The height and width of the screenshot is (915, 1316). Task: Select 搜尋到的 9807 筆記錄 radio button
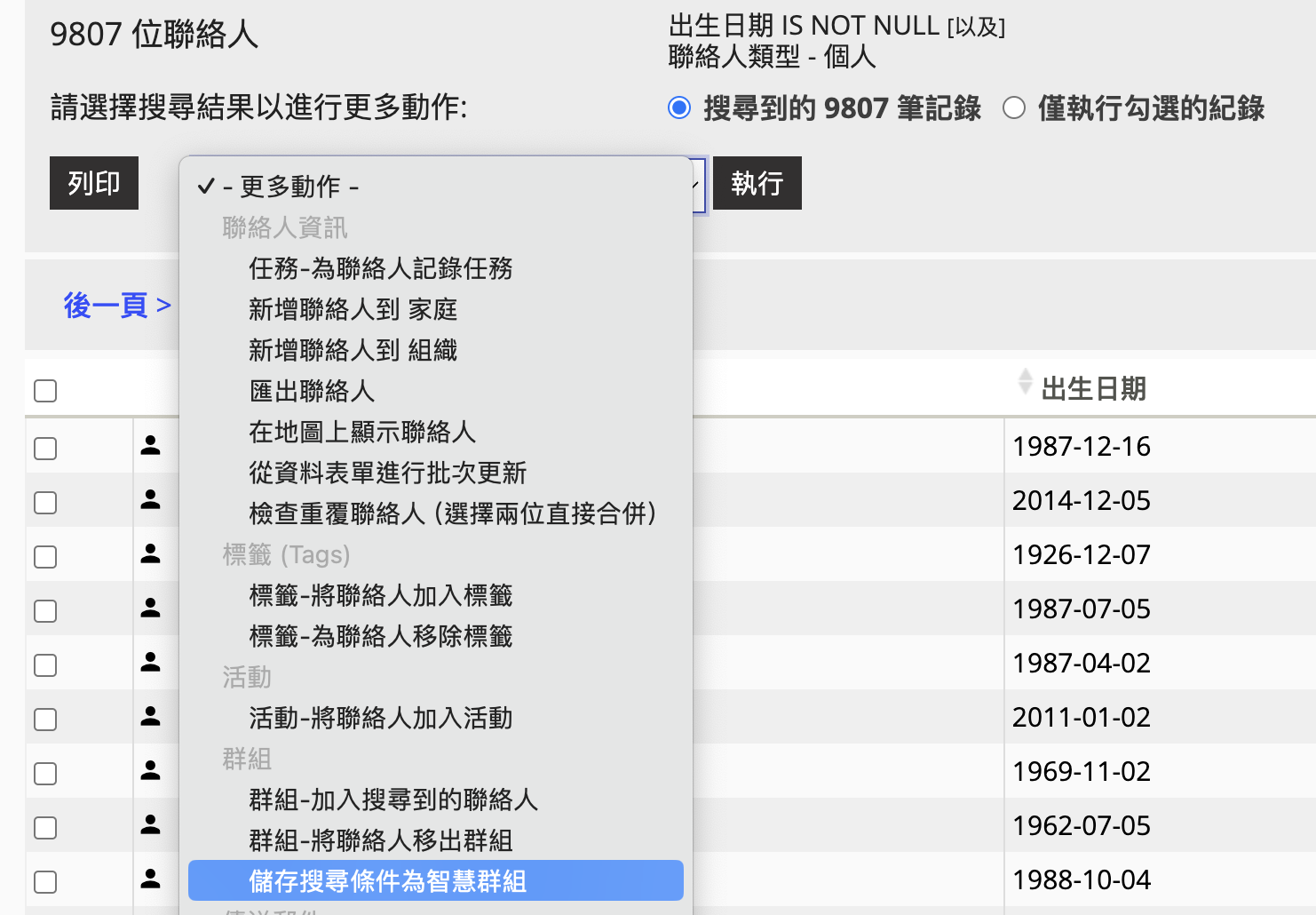679,108
